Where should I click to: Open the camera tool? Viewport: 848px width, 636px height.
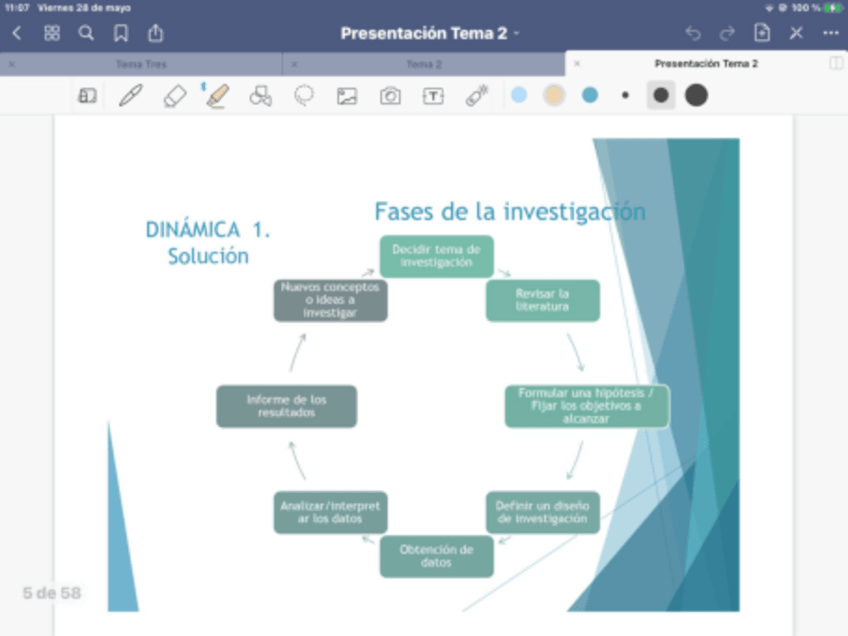390,96
